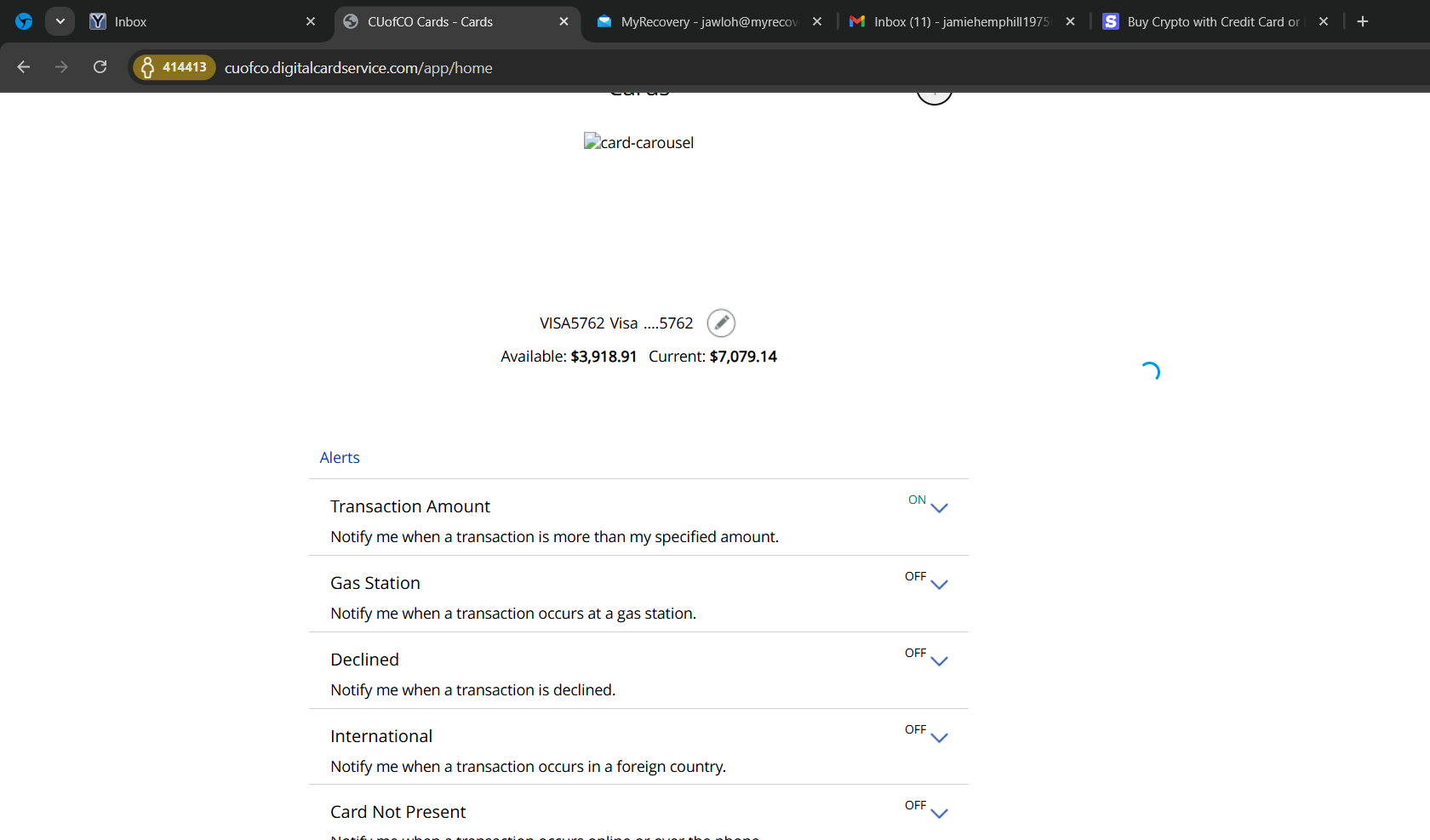
Task: Toggle the Gas Station OFF status
Action: [915, 576]
